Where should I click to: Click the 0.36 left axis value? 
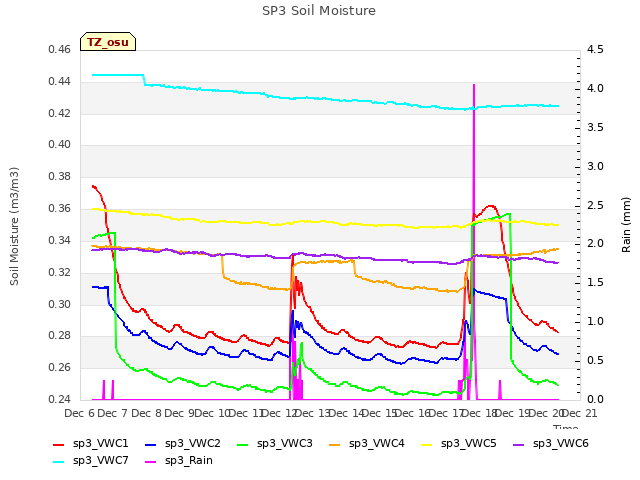tap(60, 209)
